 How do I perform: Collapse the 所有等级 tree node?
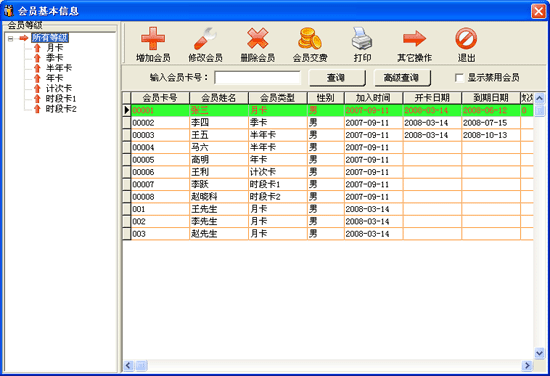(11, 39)
